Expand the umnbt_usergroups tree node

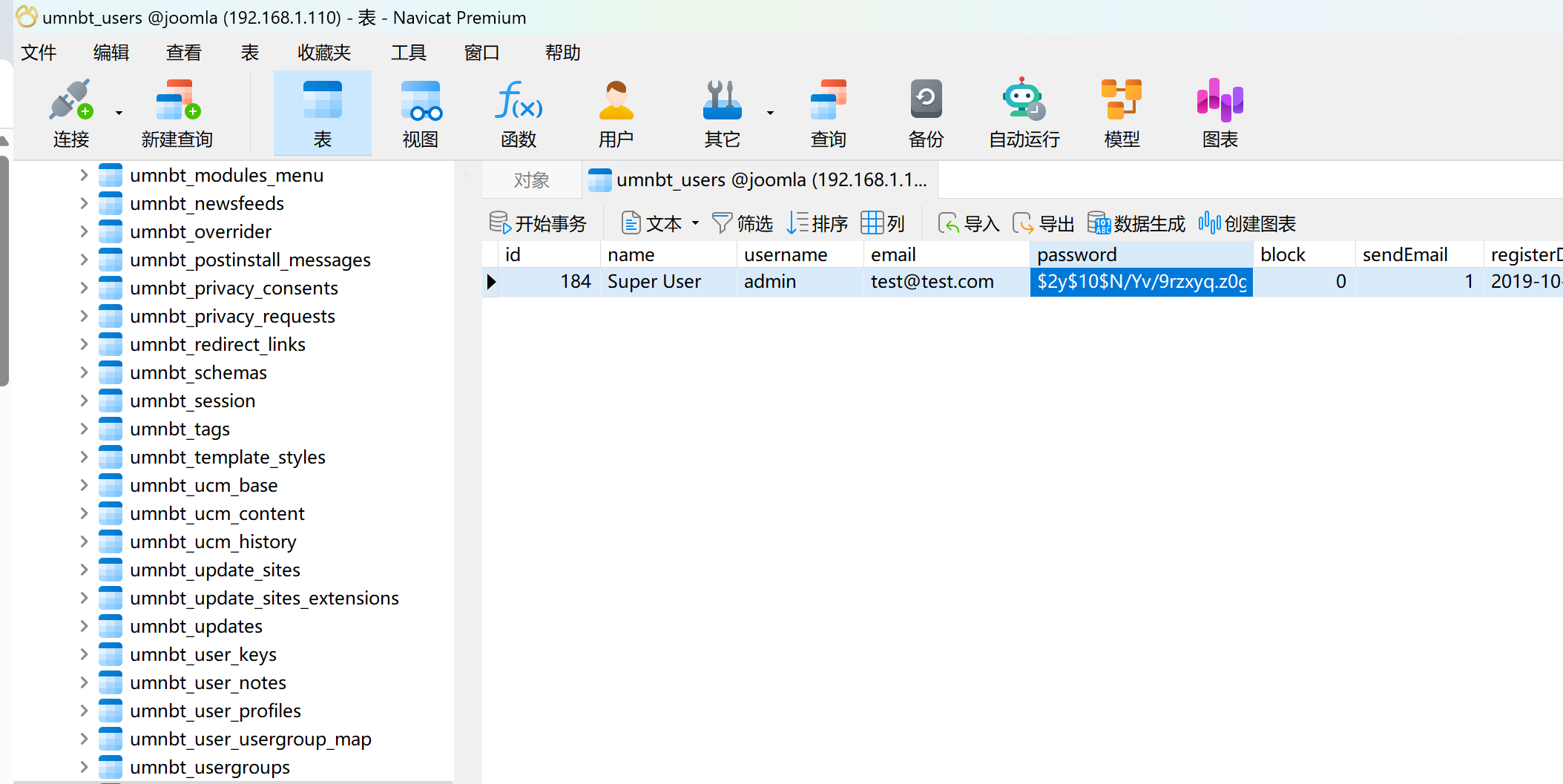(84, 768)
